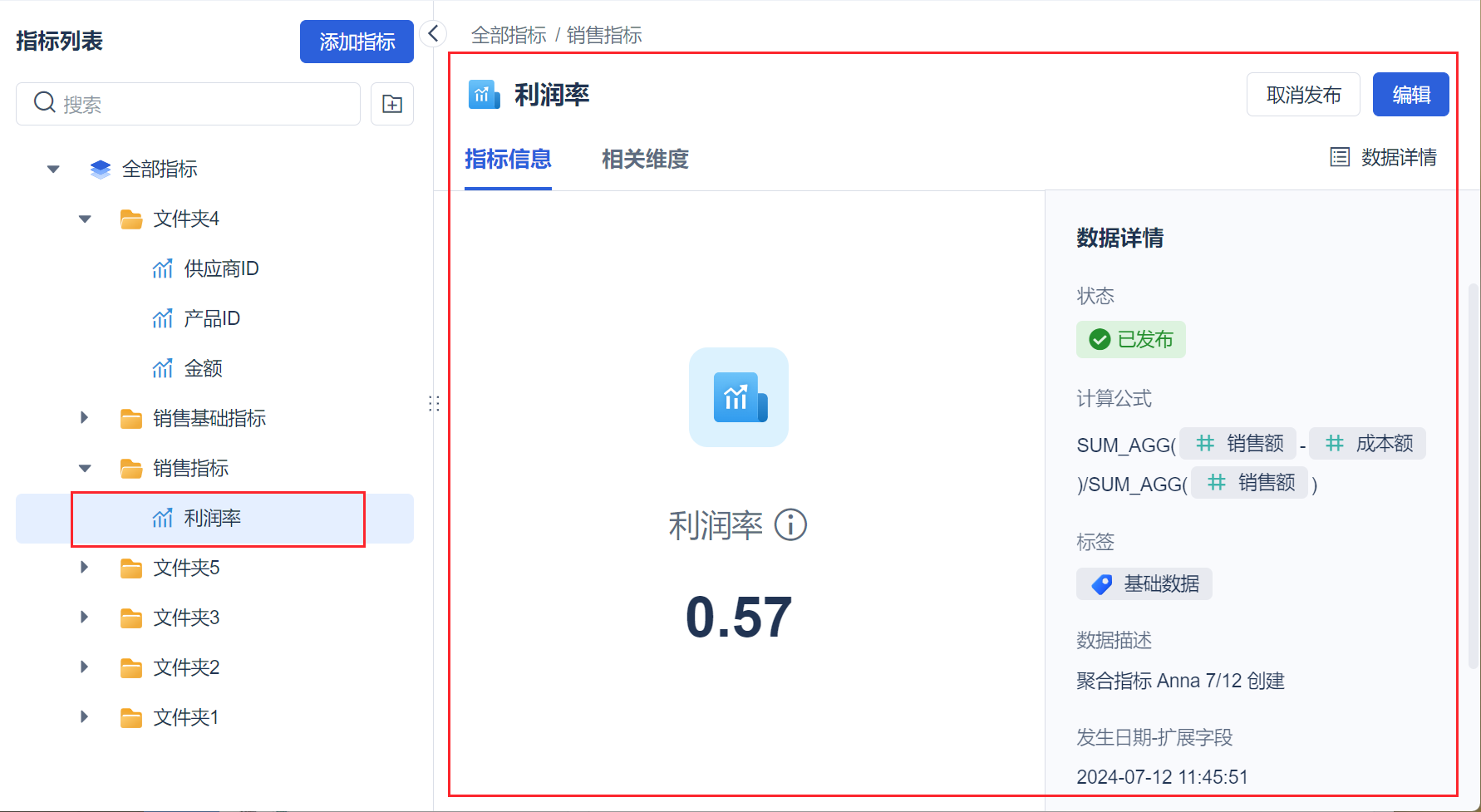The width and height of the screenshot is (1481, 812).
Task: Click the chart icon beside 金额
Action: pyautogui.click(x=163, y=369)
